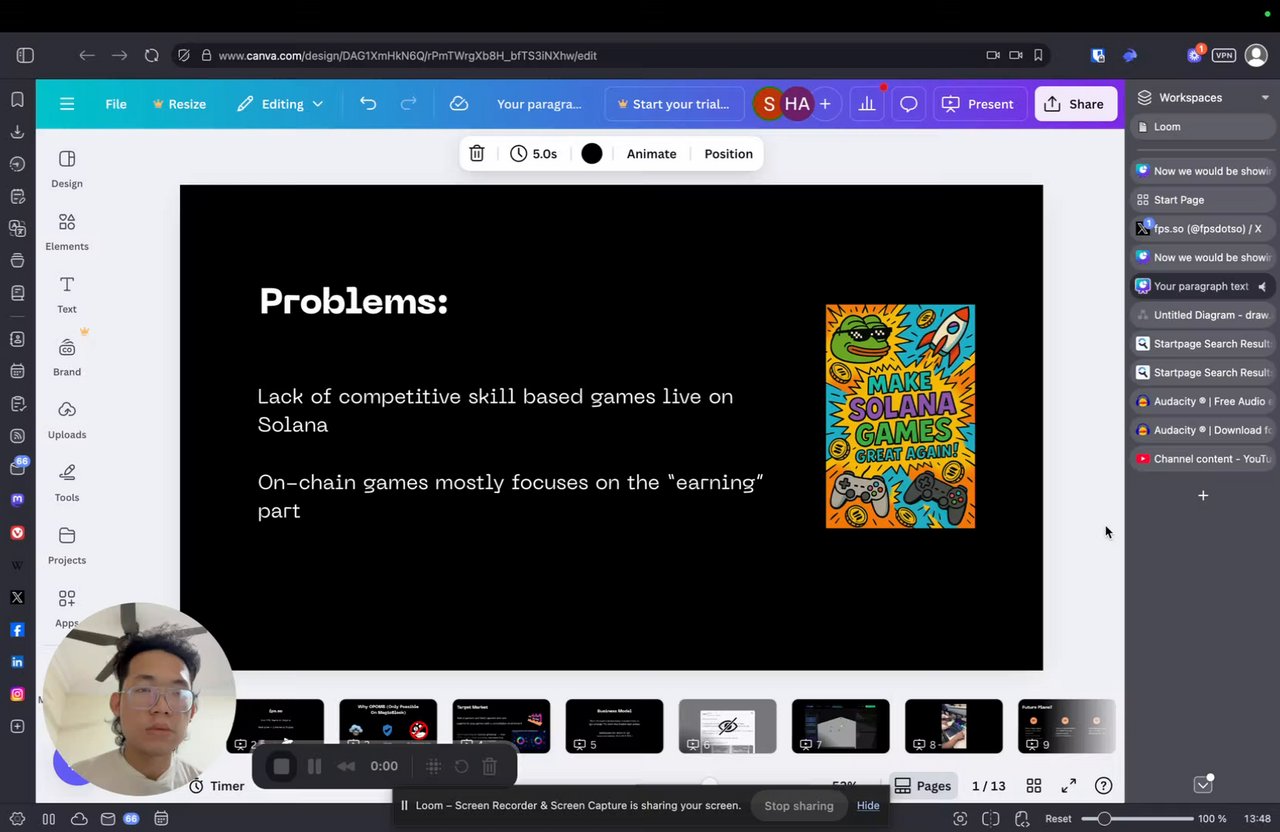
Task: Open the Design panel
Action: 67,169
